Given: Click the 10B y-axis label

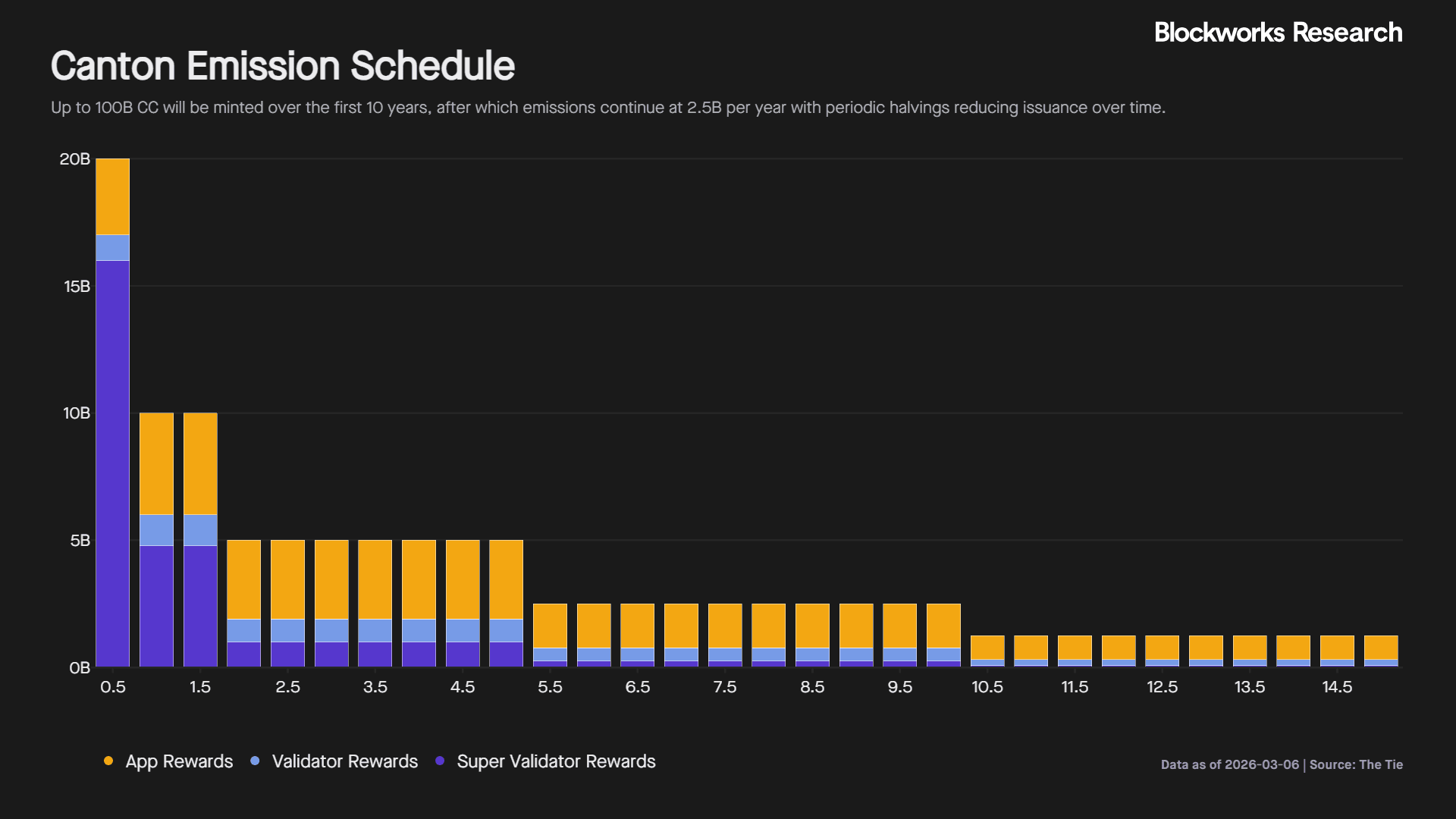Looking at the screenshot, I should pyautogui.click(x=76, y=413).
